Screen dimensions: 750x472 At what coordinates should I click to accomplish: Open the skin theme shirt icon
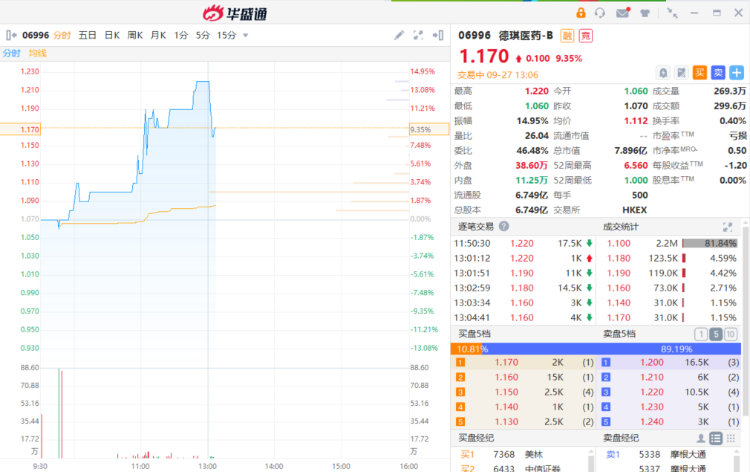(x=645, y=13)
